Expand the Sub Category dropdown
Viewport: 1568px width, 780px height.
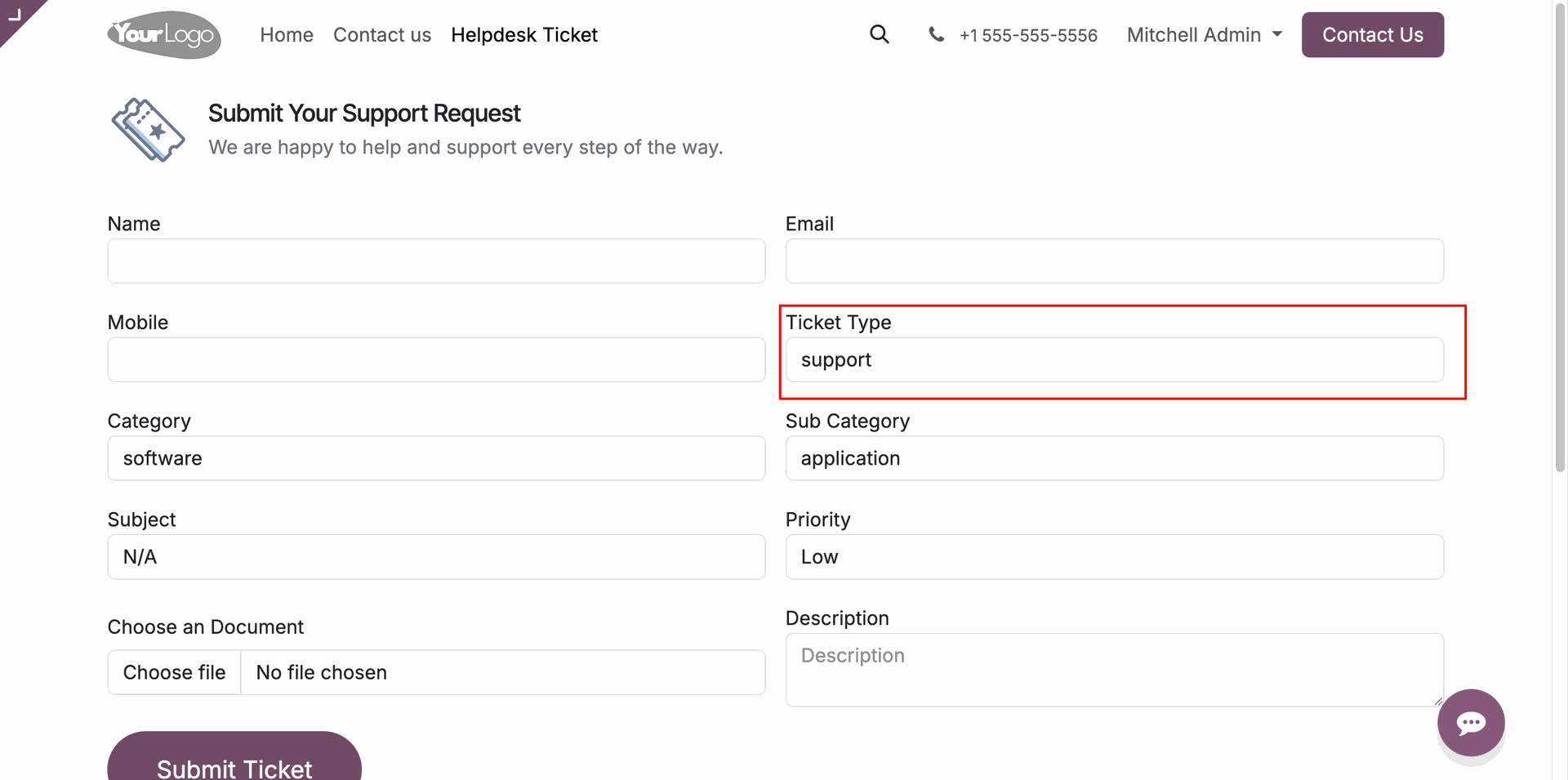click(1114, 458)
